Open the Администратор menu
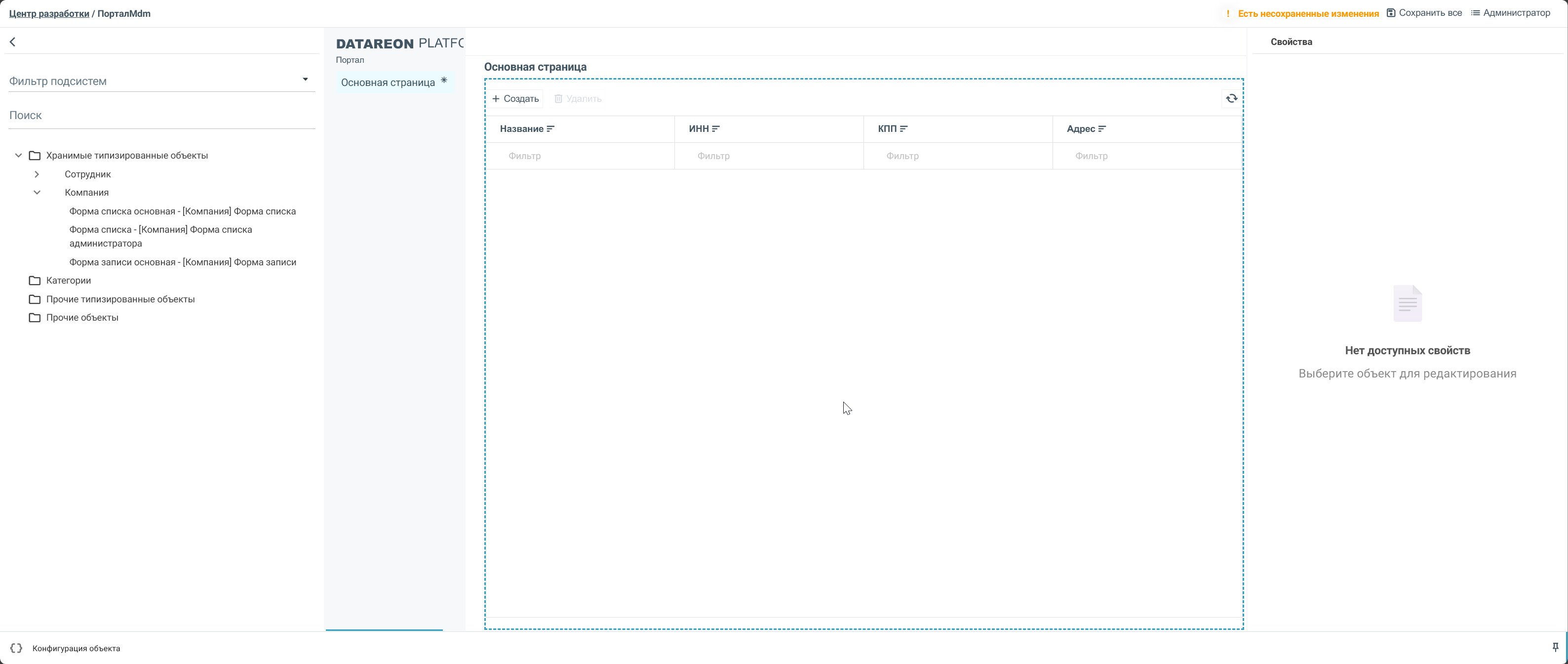 pyautogui.click(x=1510, y=13)
